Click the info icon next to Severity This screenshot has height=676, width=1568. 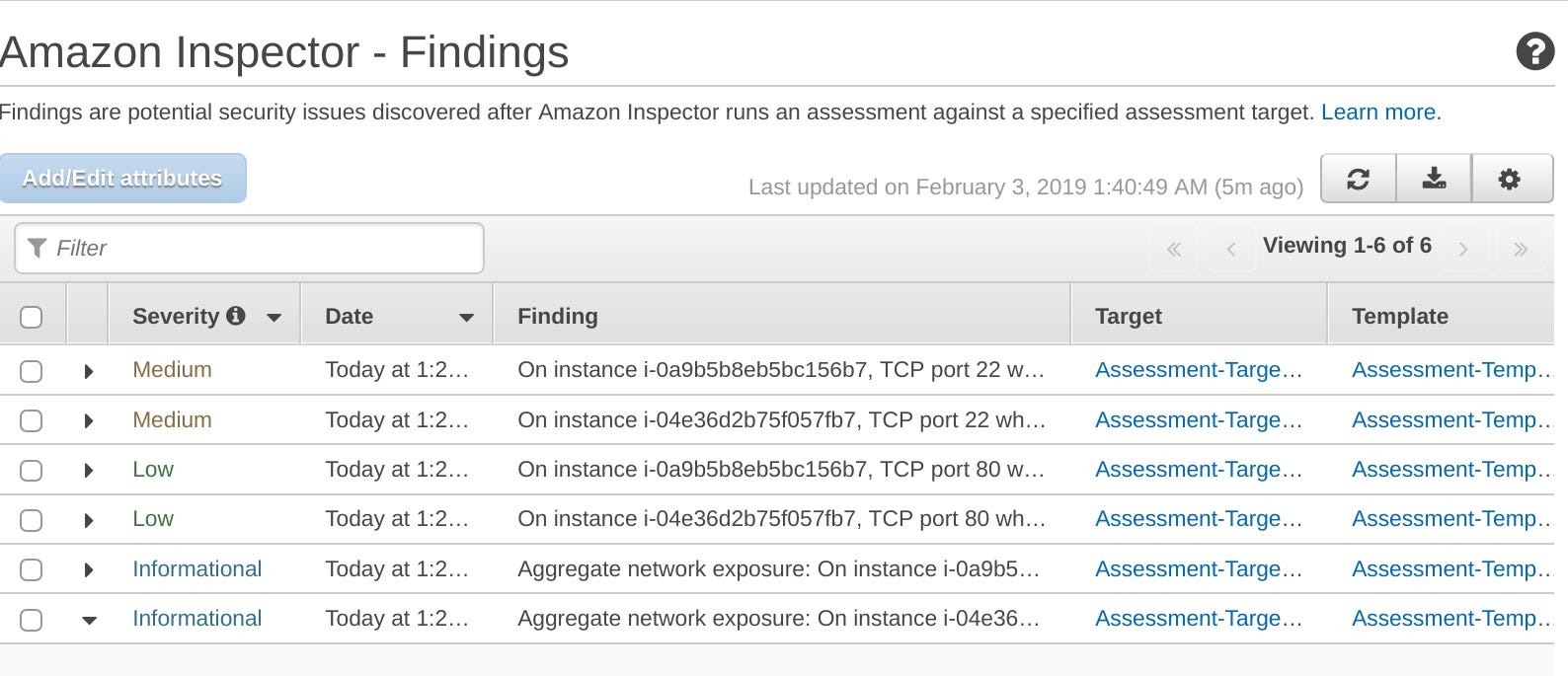[x=237, y=316]
